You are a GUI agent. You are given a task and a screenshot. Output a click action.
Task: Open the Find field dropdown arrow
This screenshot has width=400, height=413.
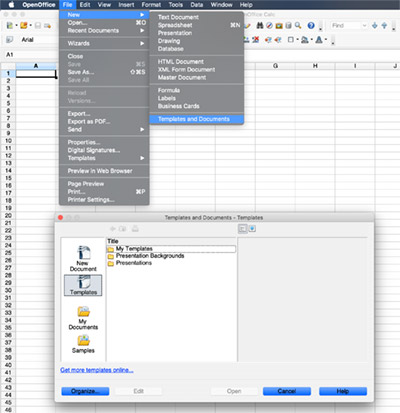point(364,25)
